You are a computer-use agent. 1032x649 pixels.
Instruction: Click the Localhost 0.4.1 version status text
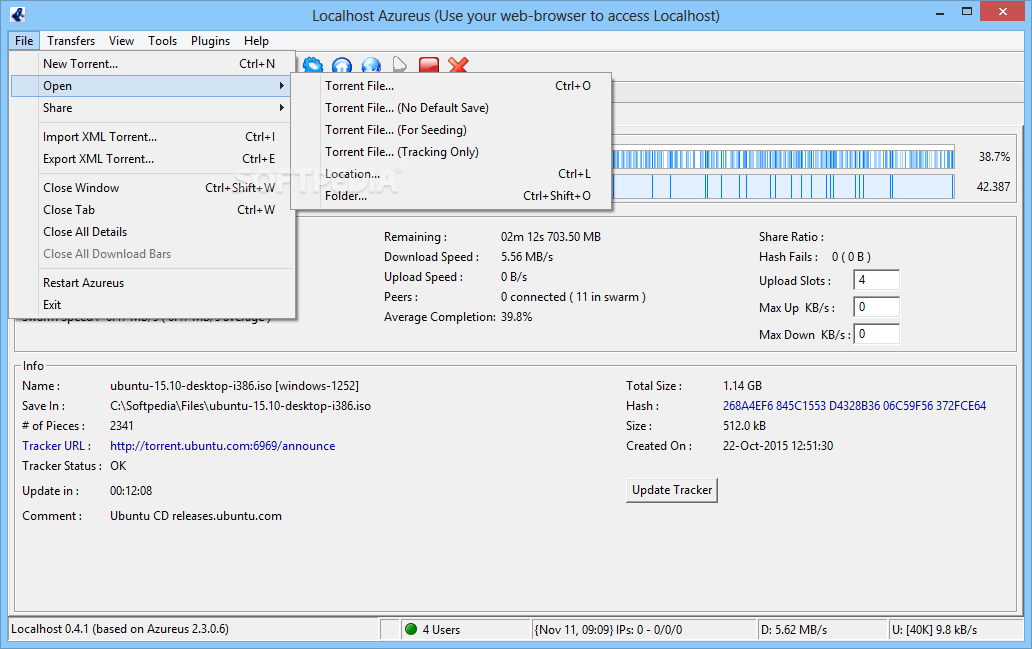[x=120, y=629]
